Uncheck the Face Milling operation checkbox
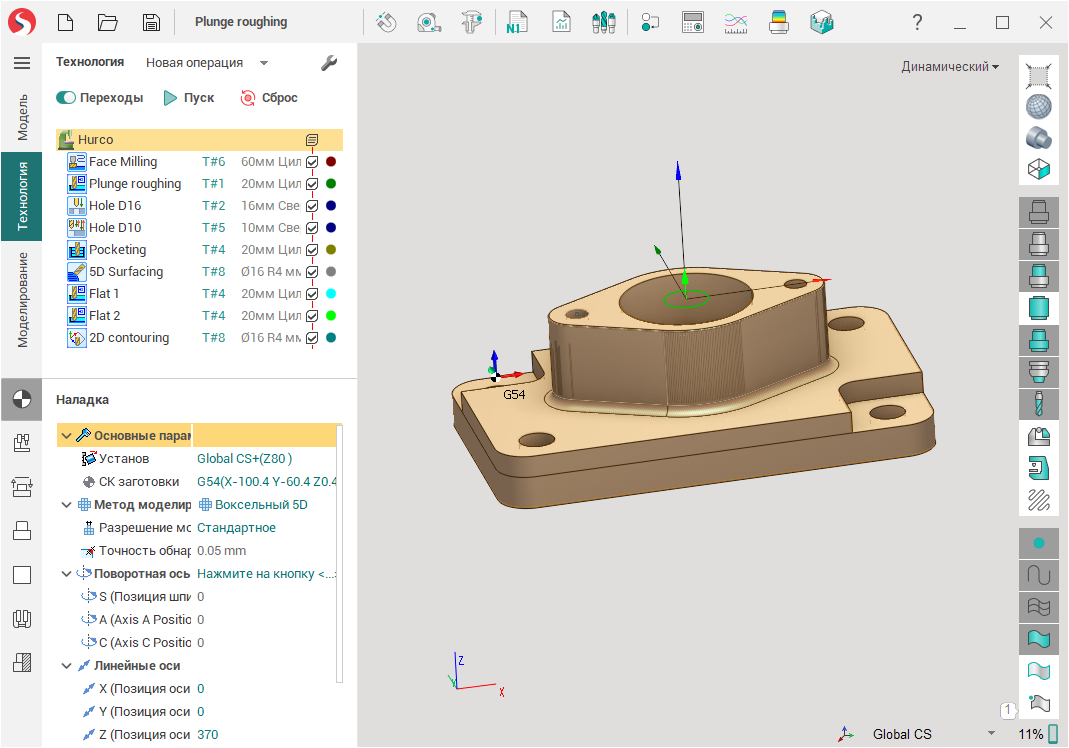The height and width of the screenshot is (748, 1069). click(x=312, y=162)
